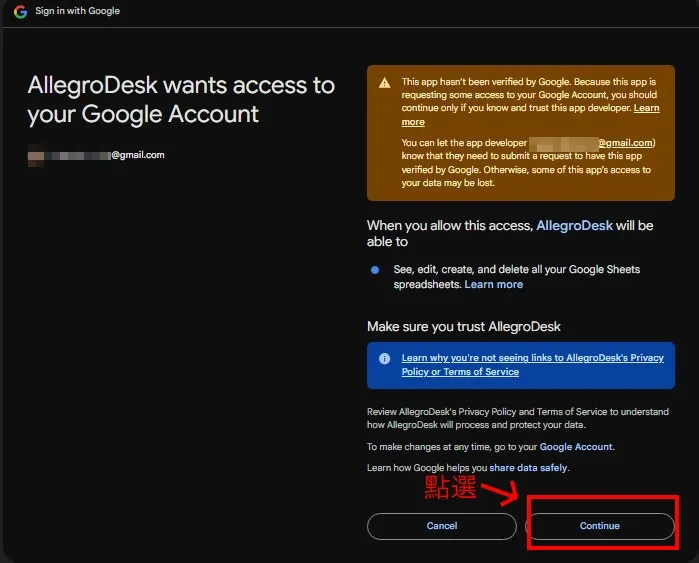Click the info icon in blue box

[x=385, y=358]
